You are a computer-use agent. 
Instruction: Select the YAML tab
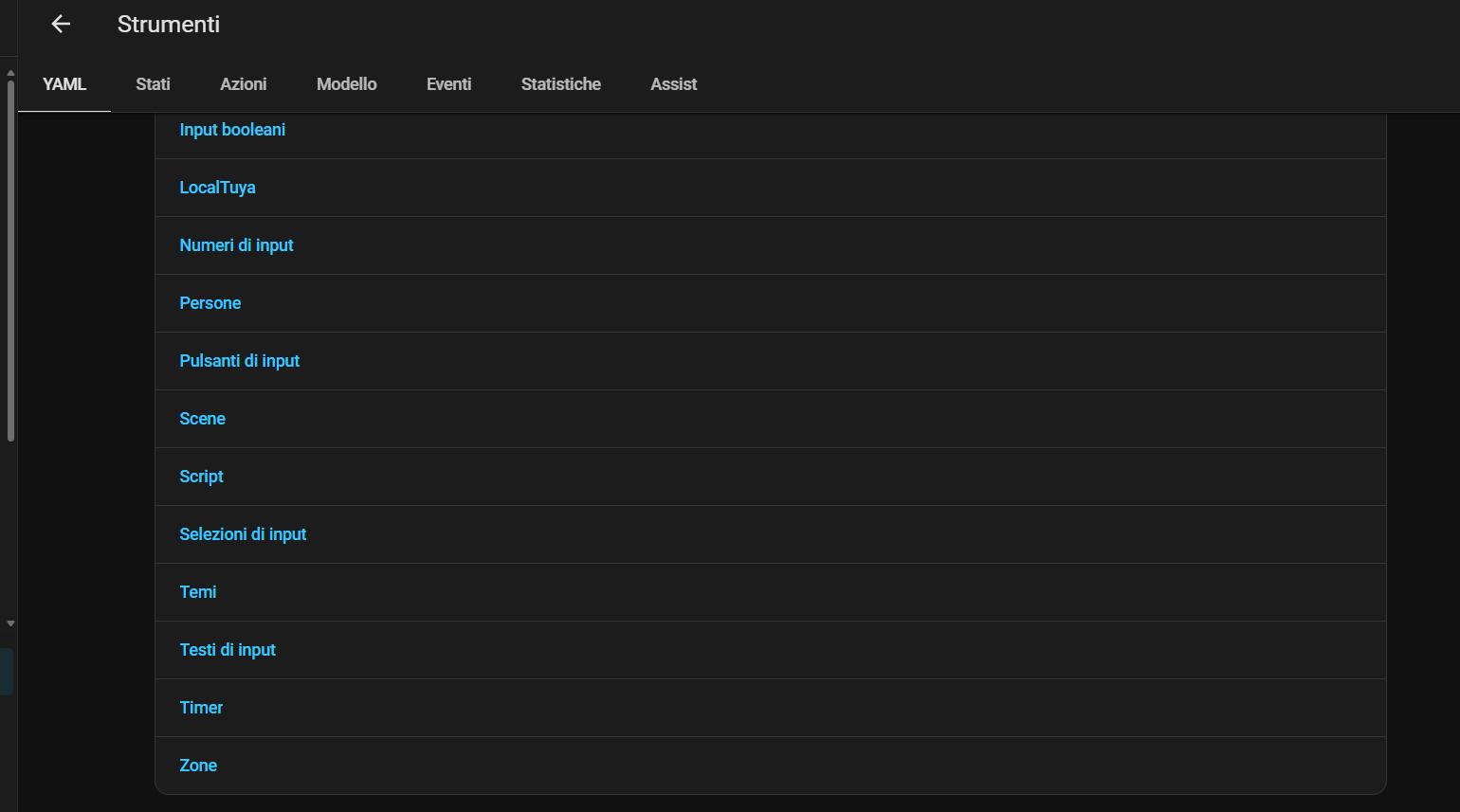pos(64,84)
